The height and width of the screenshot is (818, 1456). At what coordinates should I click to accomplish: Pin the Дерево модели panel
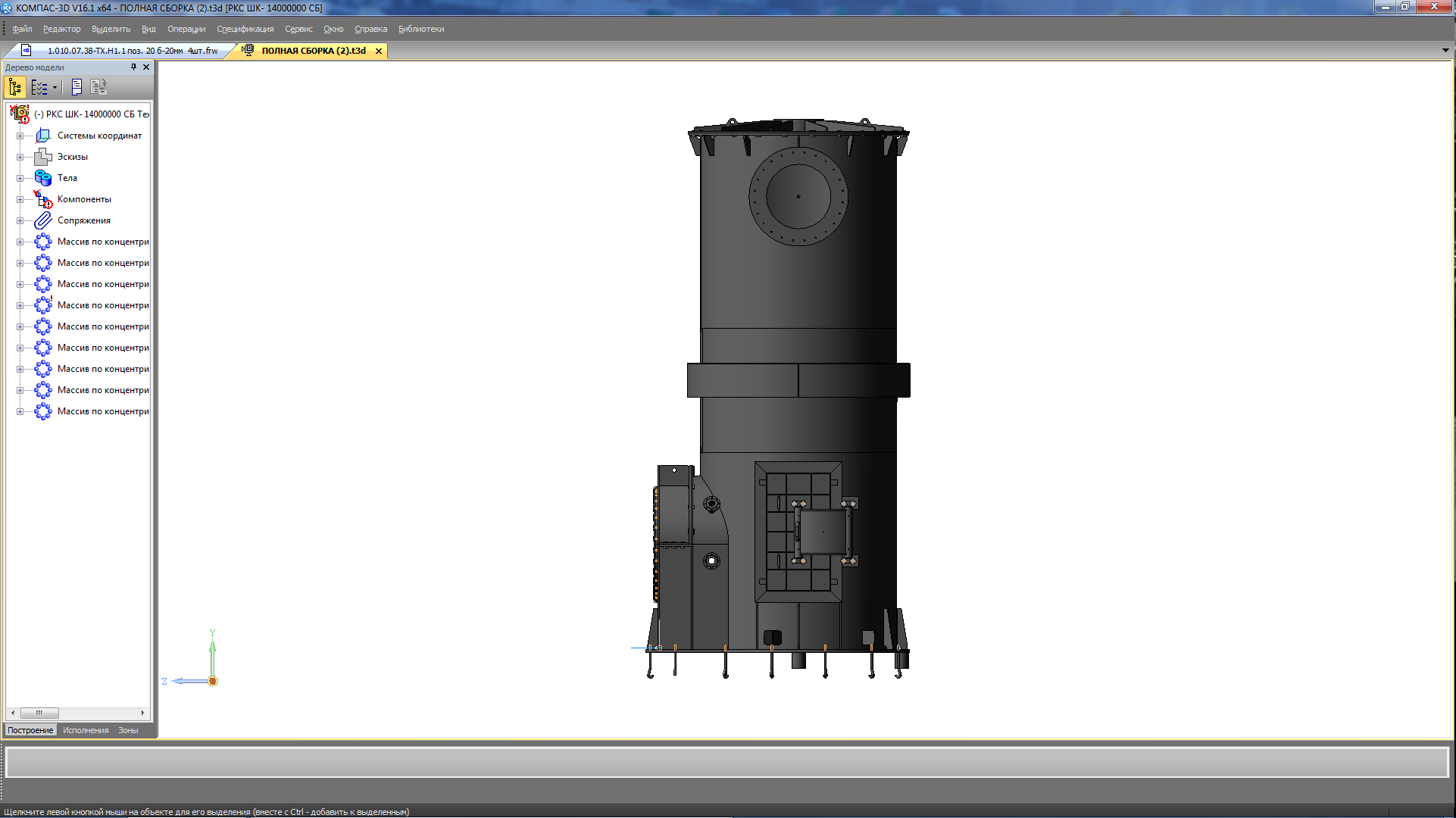(133, 67)
